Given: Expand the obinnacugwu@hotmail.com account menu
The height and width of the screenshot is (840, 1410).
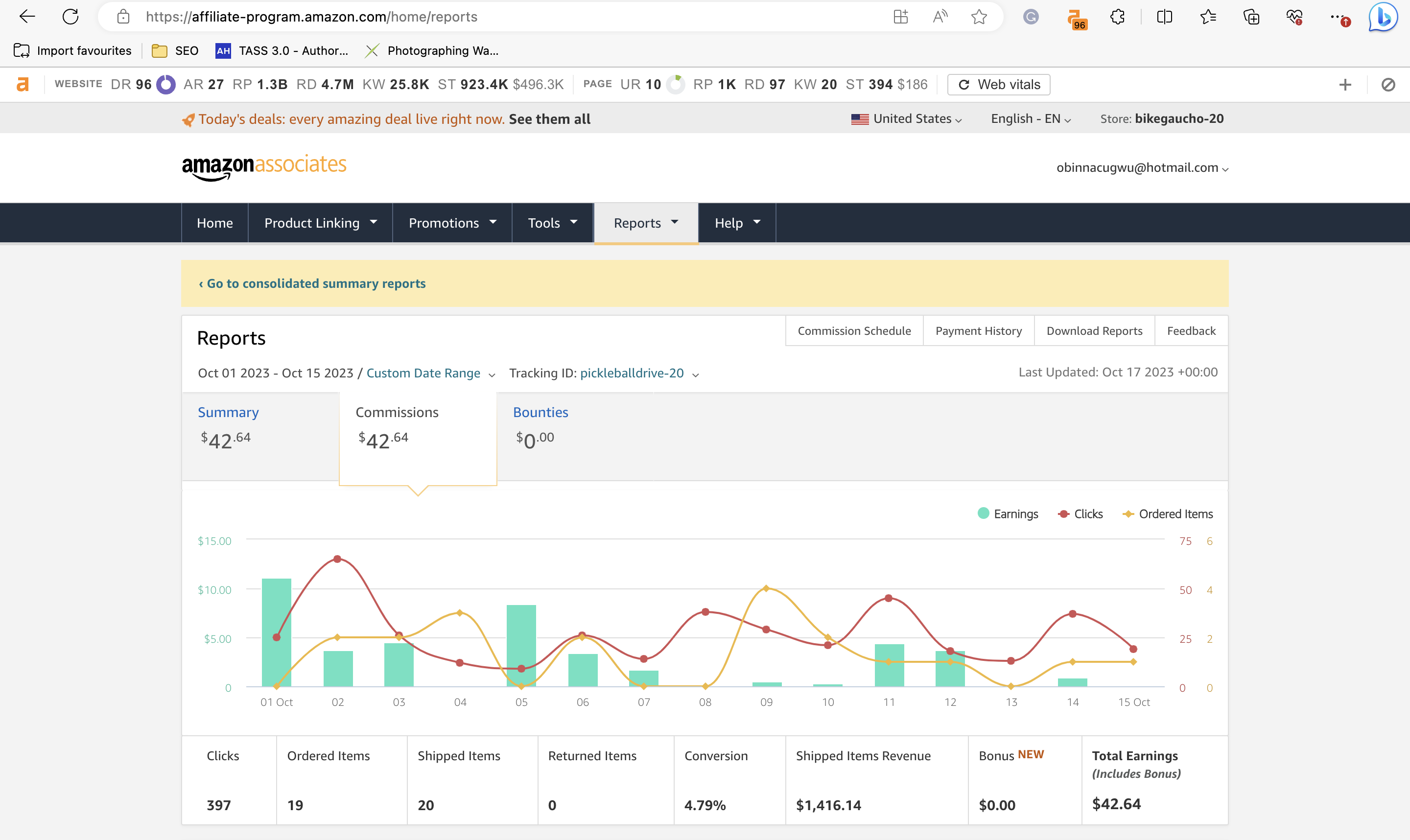Looking at the screenshot, I should click(x=1142, y=167).
